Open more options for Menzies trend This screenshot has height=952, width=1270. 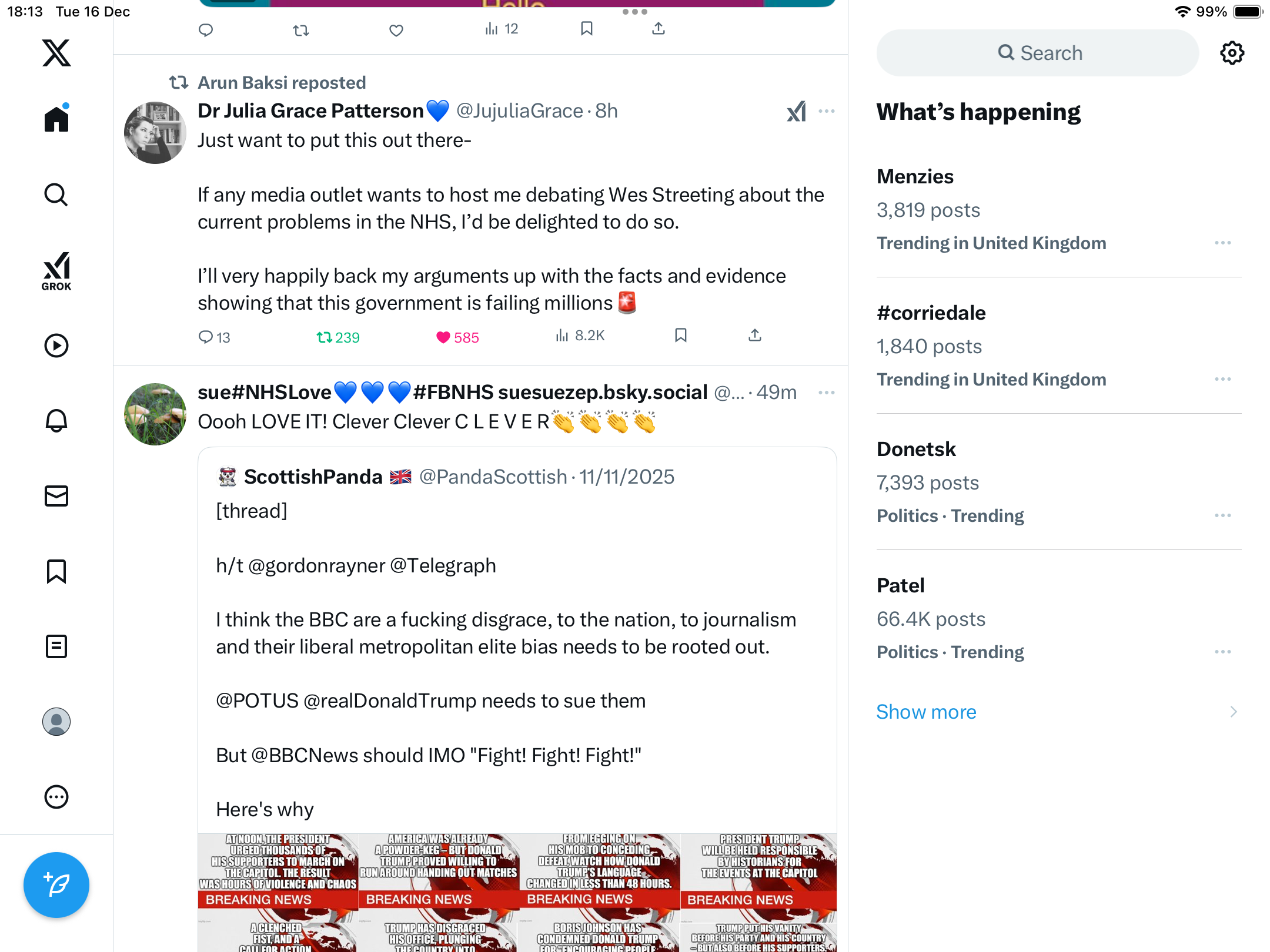(1223, 243)
